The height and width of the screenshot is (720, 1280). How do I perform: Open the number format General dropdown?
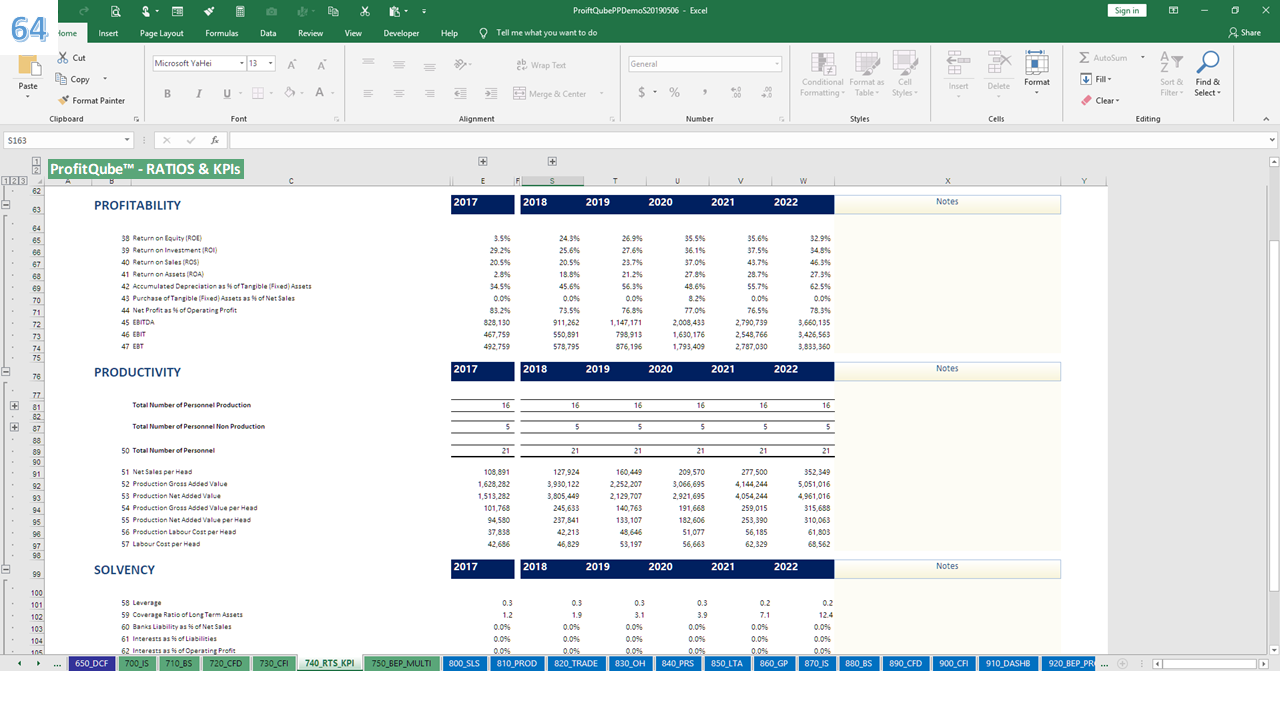pyautogui.click(x=776, y=63)
